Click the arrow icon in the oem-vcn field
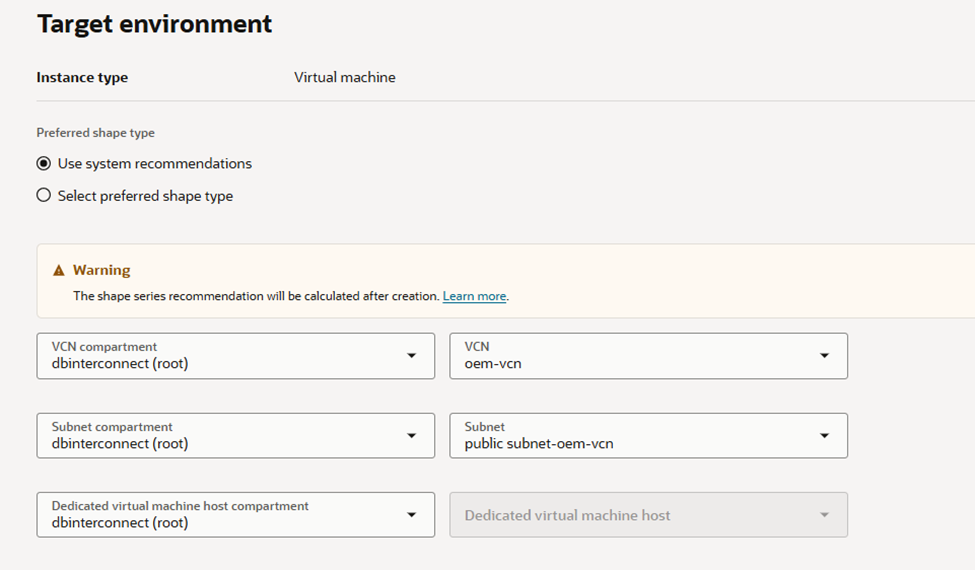This screenshot has height=570, width=975. (824, 356)
